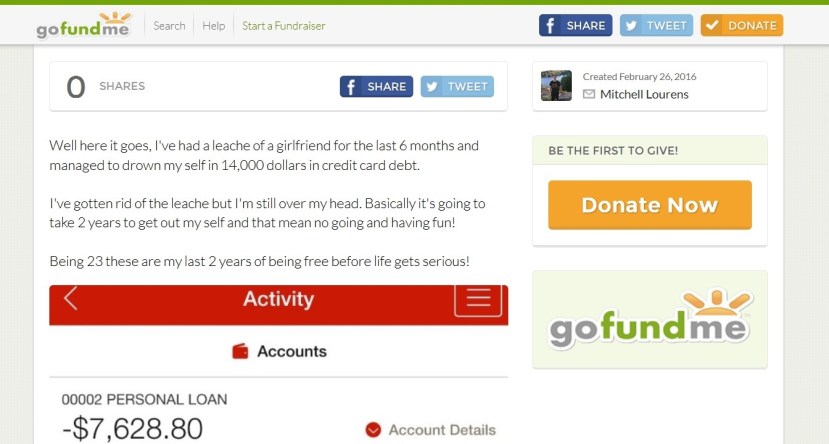This screenshot has width=829, height=444.
Task: Open the Mitchell Lourens organizer name link
Action: tap(644, 95)
